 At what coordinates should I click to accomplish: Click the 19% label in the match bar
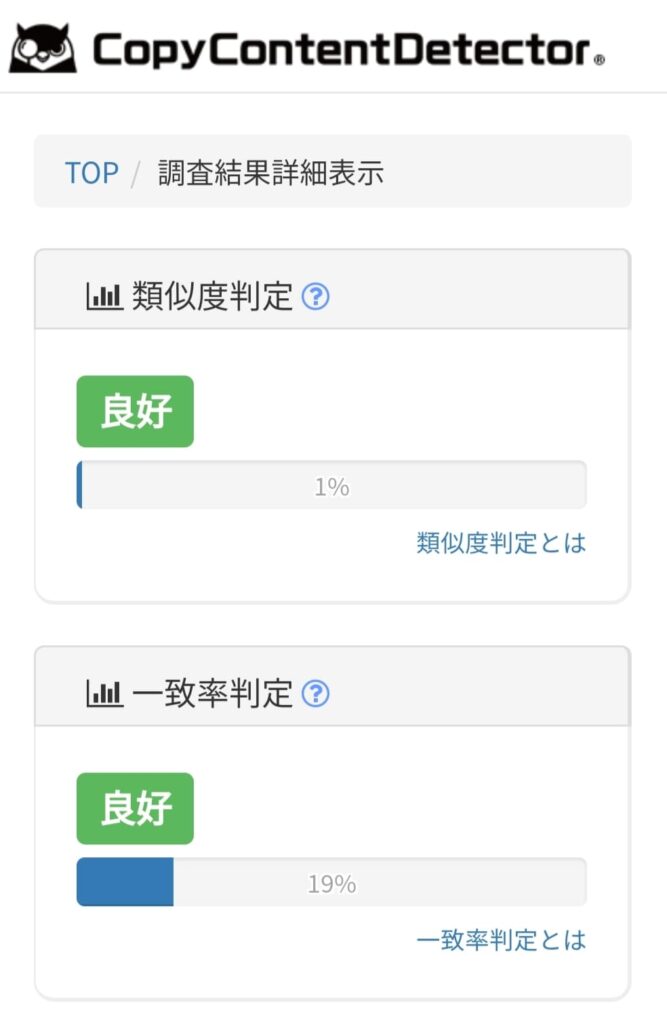tap(332, 884)
